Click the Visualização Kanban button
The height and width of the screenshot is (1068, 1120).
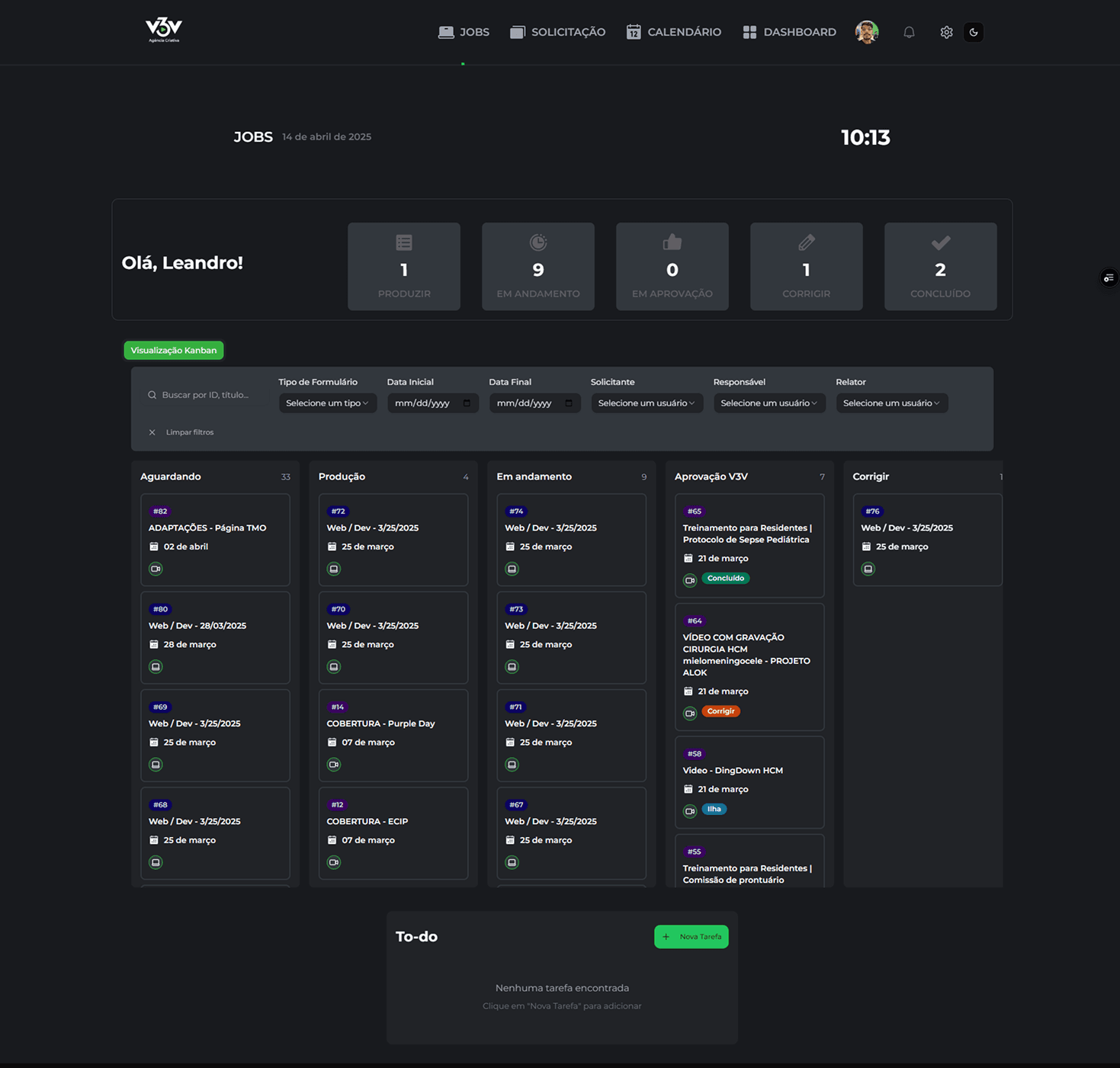pyautogui.click(x=173, y=350)
